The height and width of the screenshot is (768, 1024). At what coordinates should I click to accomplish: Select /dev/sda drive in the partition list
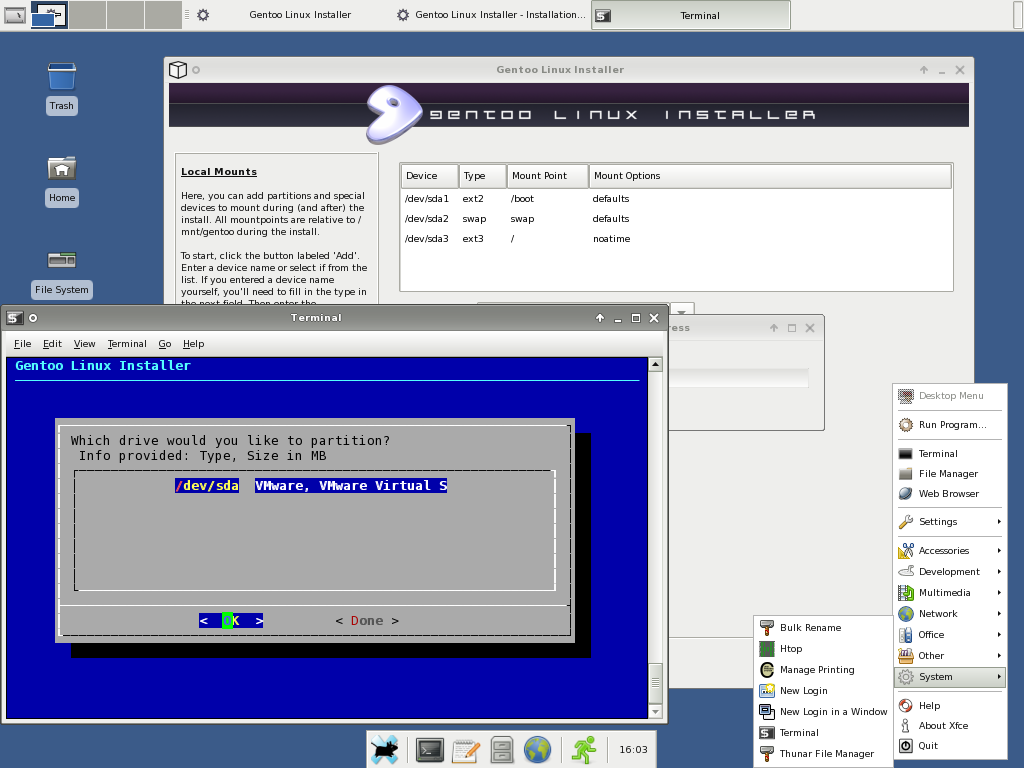(311, 485)
